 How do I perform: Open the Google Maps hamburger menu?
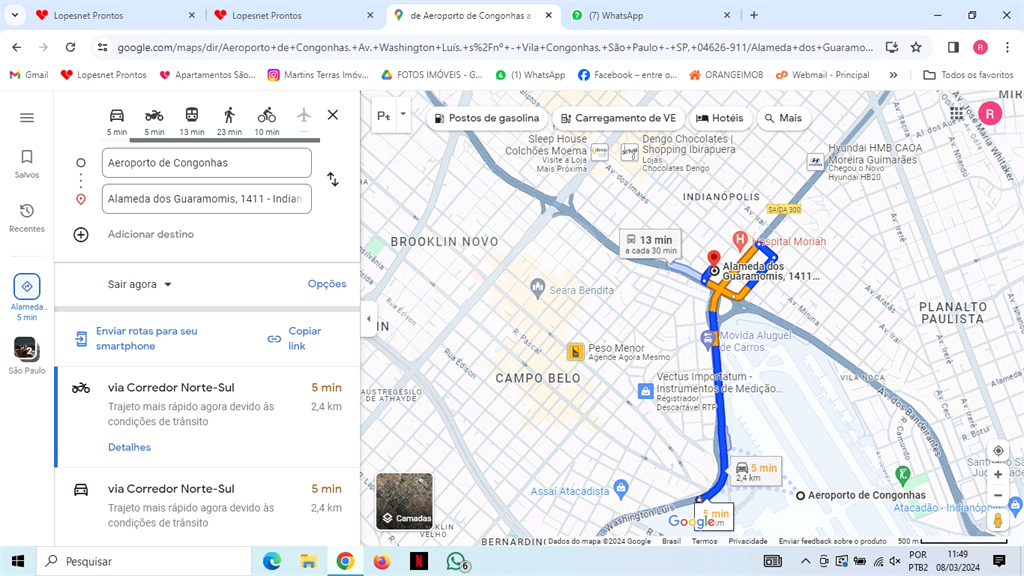pyautogui.click(x=27, y=117)
